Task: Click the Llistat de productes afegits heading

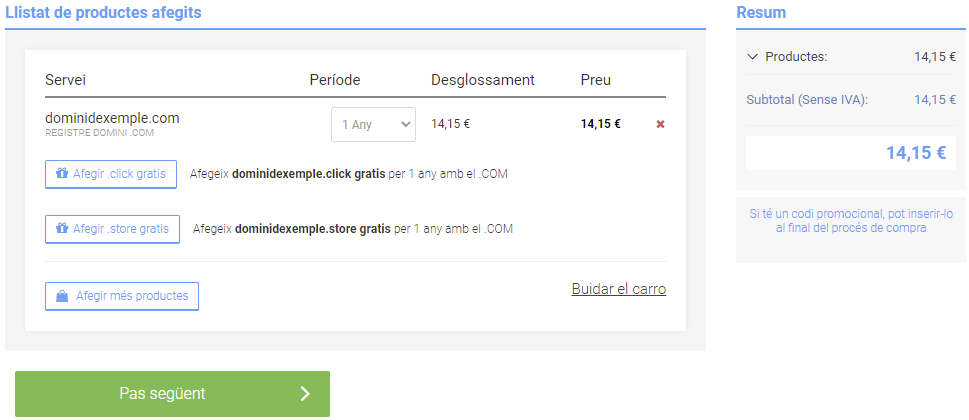Action: (x=104, y=13)
